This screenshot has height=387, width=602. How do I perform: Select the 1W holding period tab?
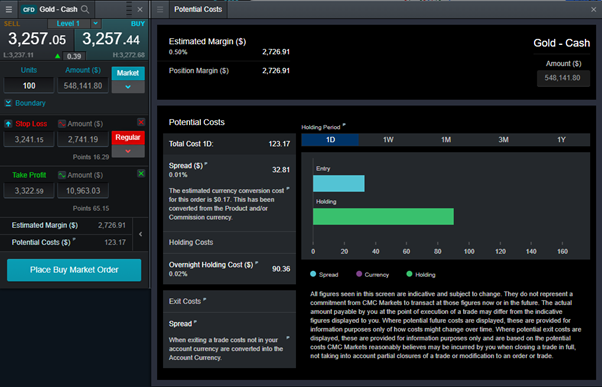click(388, 140)
